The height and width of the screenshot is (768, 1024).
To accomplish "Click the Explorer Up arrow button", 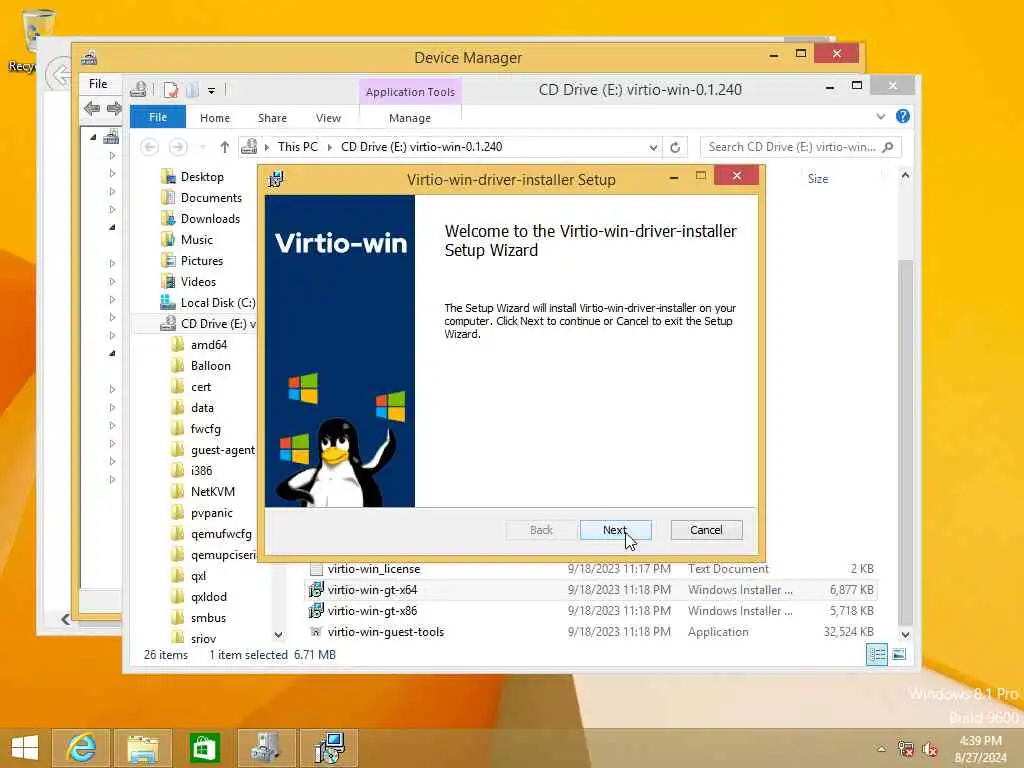I will pos(225,147).
